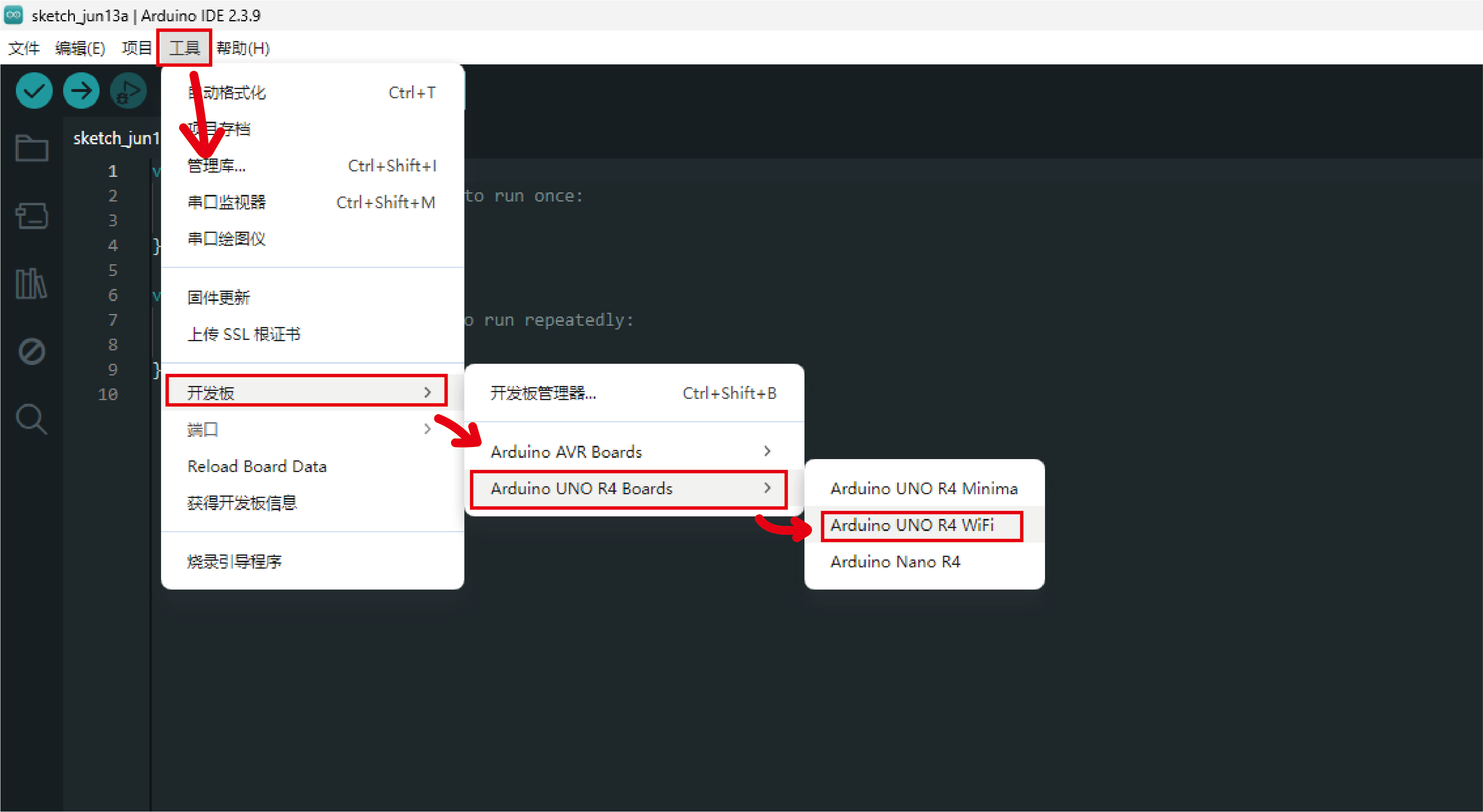Image resolution: width=1483 pixels, height=812 pixels.
Task: Open the 编辑(E) menu
Action: point(80,49)
